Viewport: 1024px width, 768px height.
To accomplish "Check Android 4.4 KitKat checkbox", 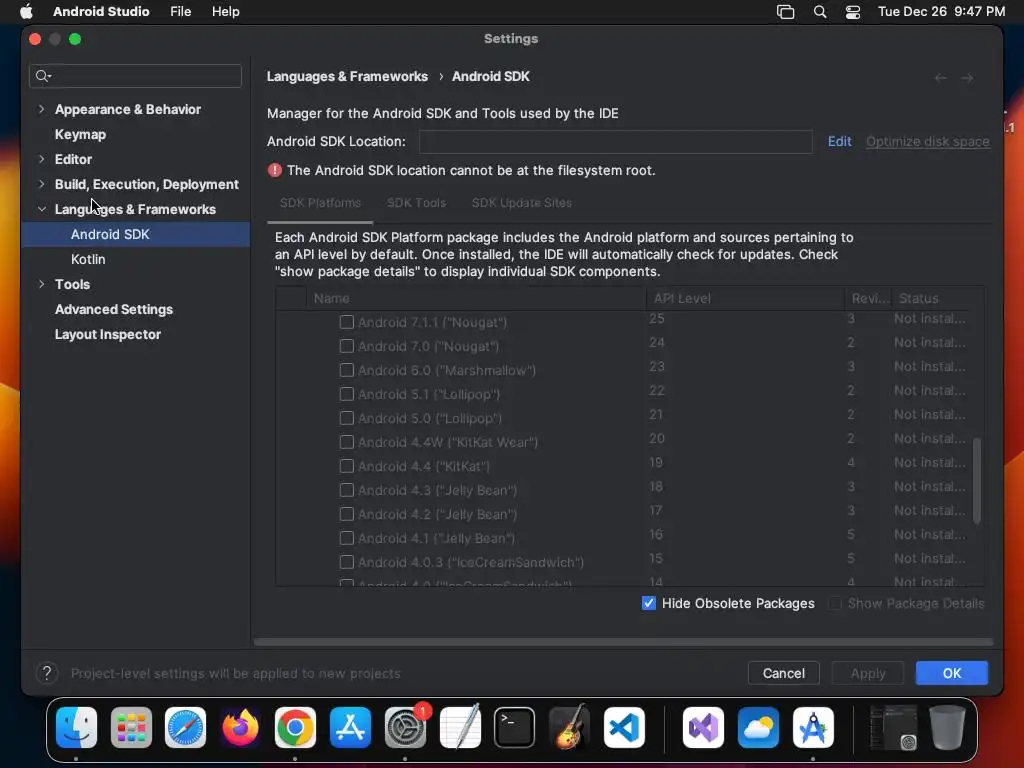I will [347, 466].
